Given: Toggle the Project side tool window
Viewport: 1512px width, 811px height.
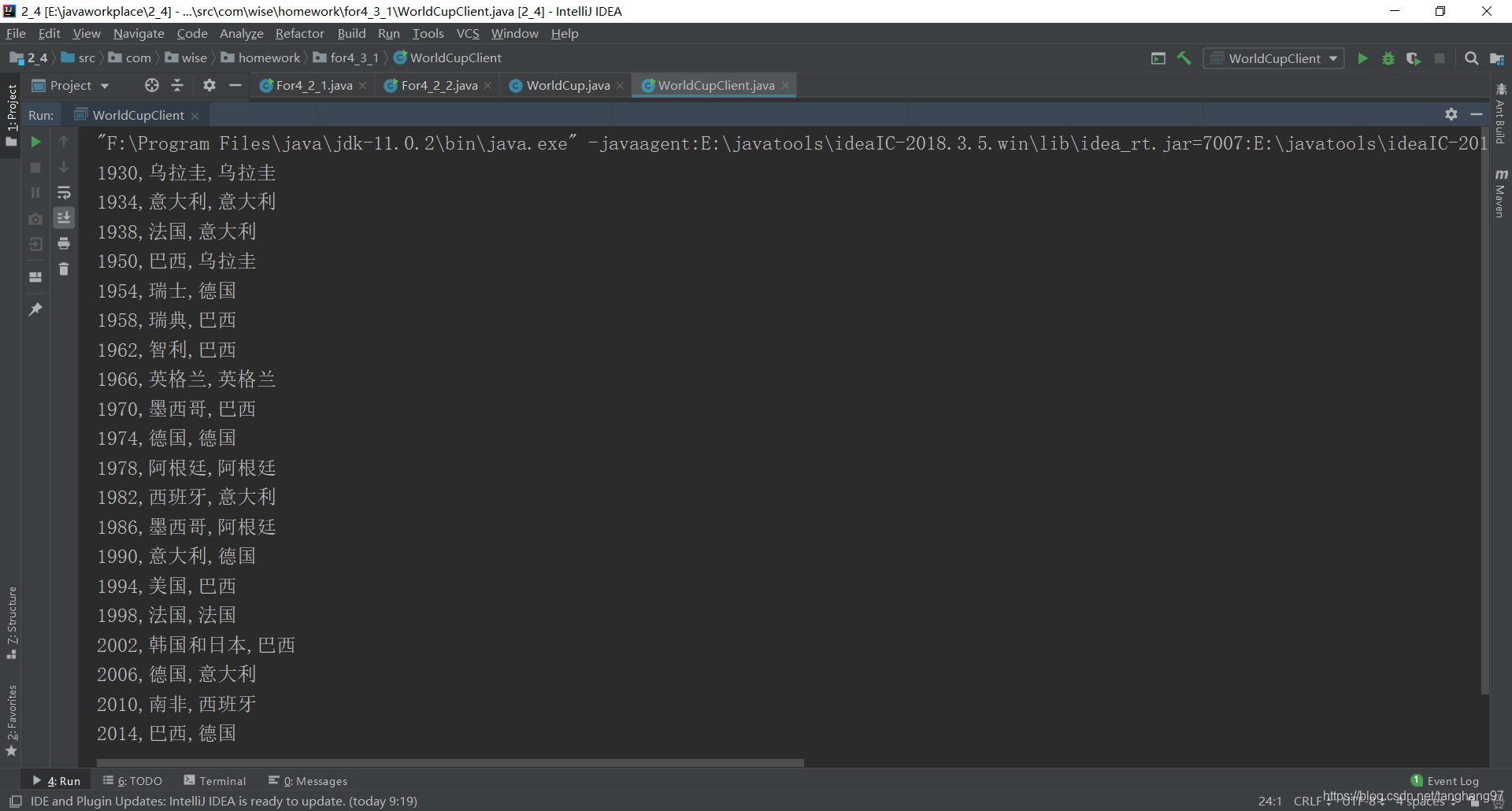Looking at the screenshot, I should coord(11,115).
